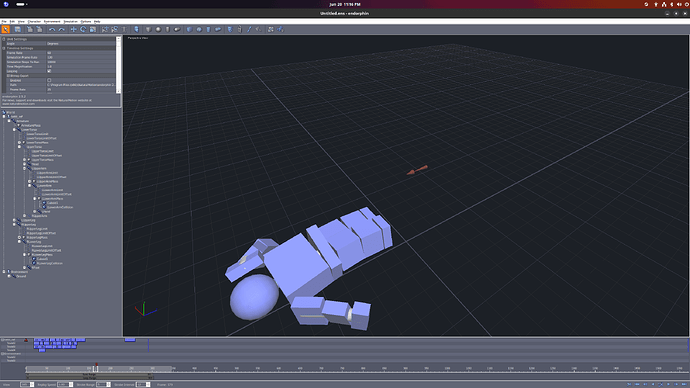Open the clock in the top bar

click(345, 4)
